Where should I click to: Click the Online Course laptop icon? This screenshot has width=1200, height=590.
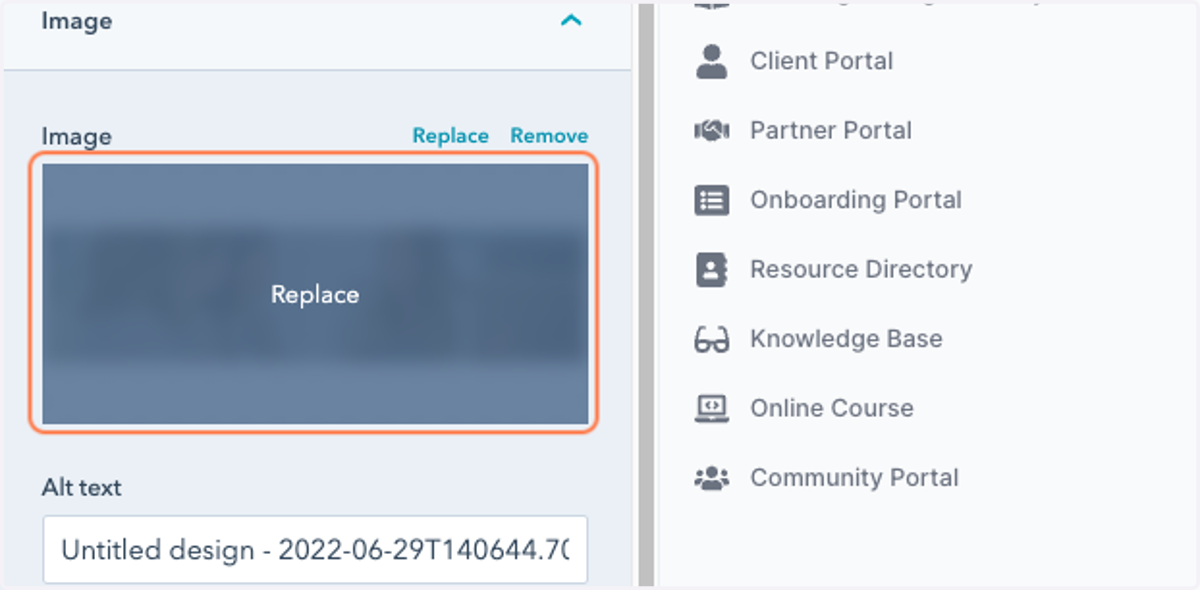711,408
